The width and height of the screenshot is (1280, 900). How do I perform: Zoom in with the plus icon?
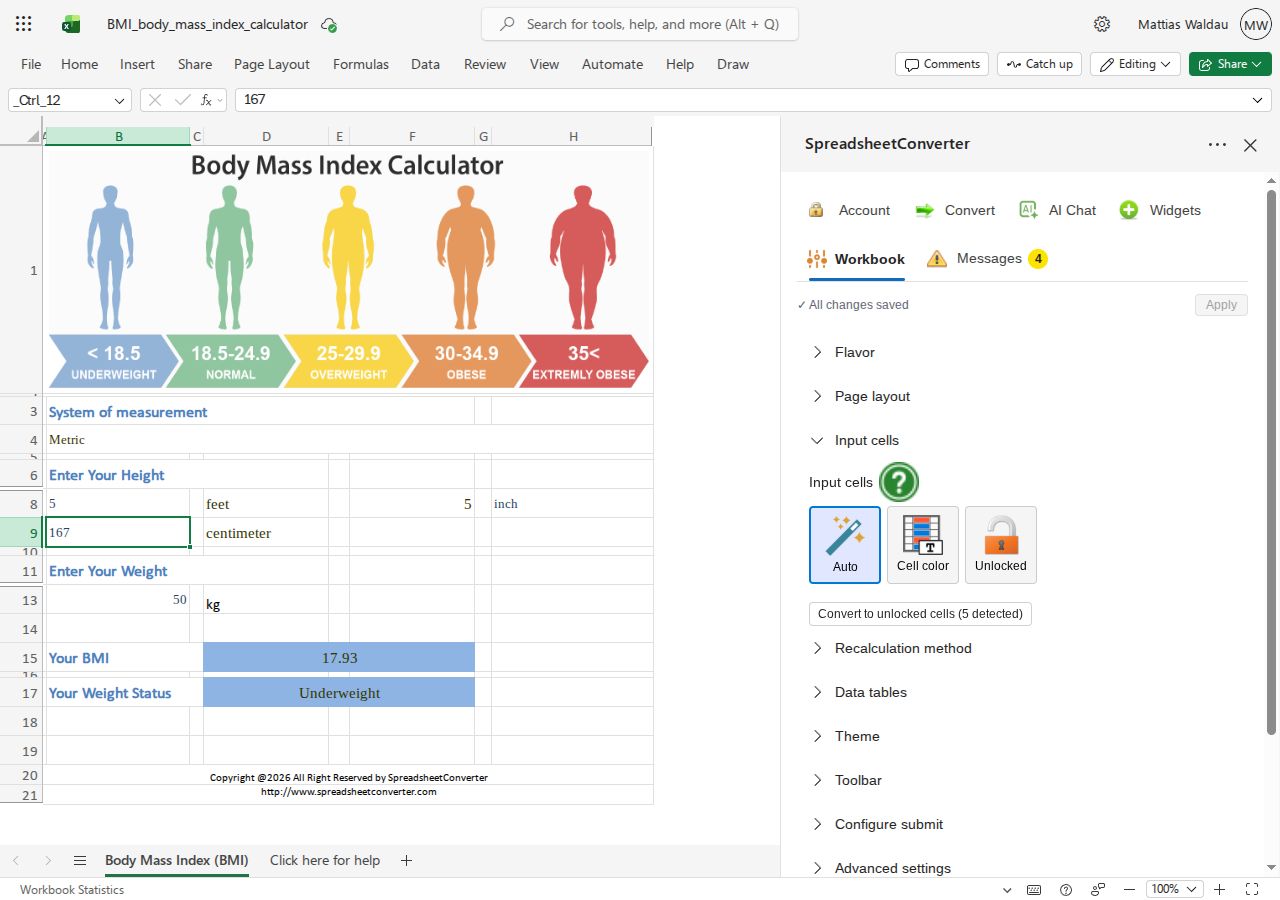click(1220, 889)
